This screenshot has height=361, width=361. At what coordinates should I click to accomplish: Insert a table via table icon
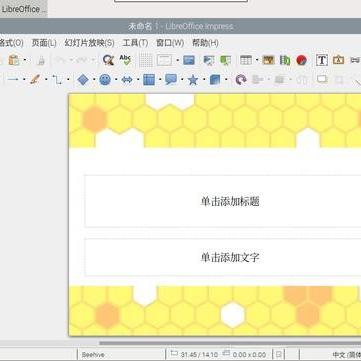[246, 60]
